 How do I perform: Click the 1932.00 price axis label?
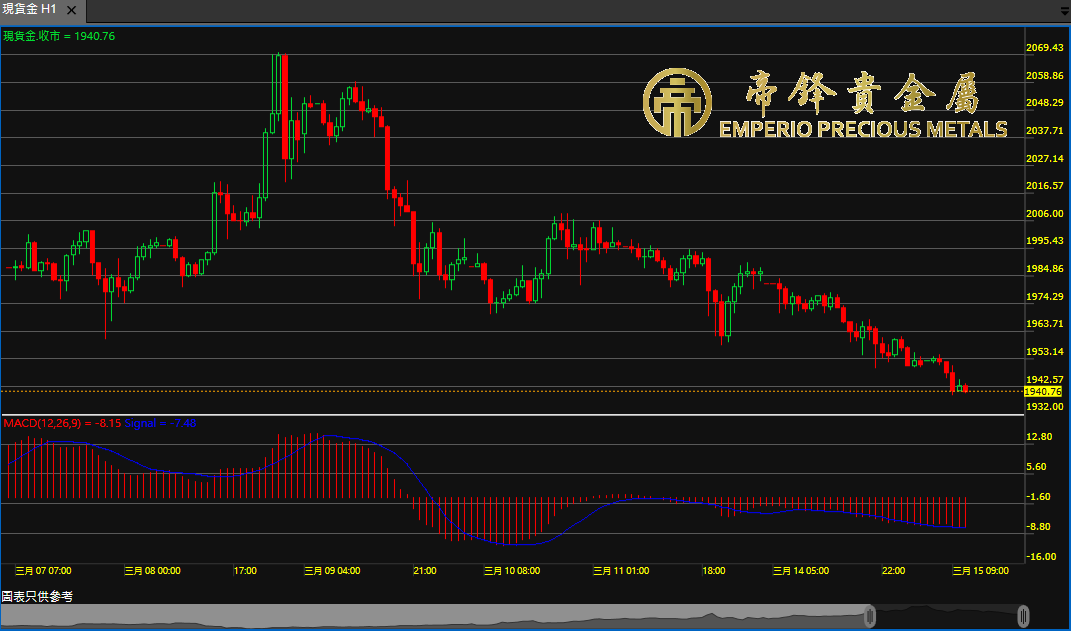click(1044, 407)
